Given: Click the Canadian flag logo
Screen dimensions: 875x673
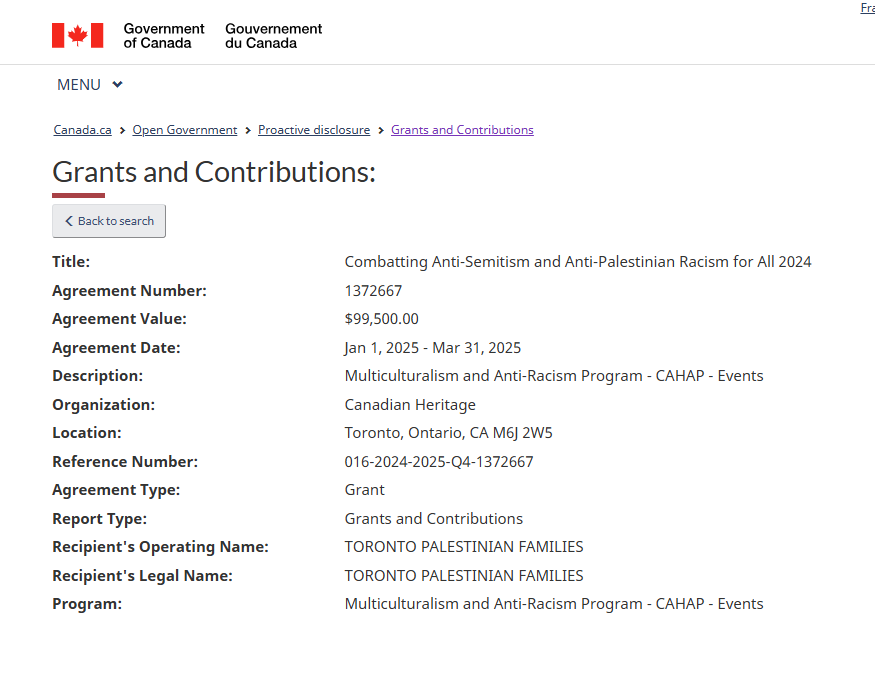Looking at the screenshot, I should click(x=78, y=36).
